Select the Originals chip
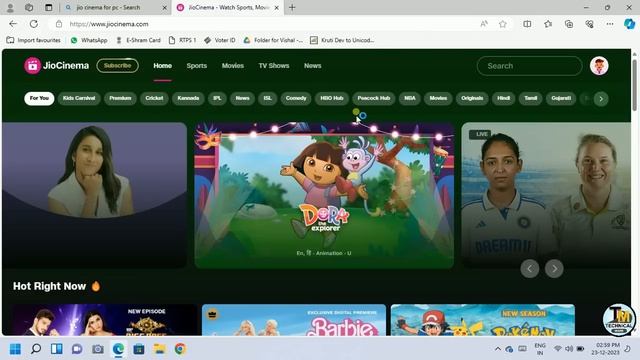Image resolution: width=640 pixels, height=360 pixels. [472, 98]
